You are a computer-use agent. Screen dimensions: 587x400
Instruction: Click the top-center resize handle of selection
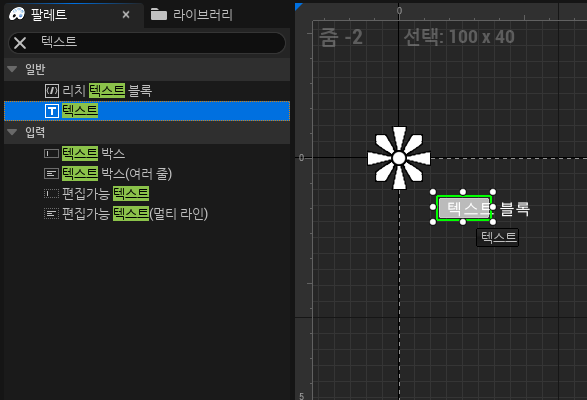pyautogui.click(x=463, y=192)
